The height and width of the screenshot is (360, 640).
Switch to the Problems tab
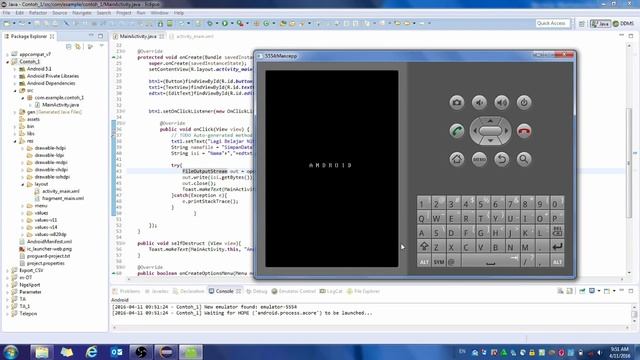coord(127,291)
